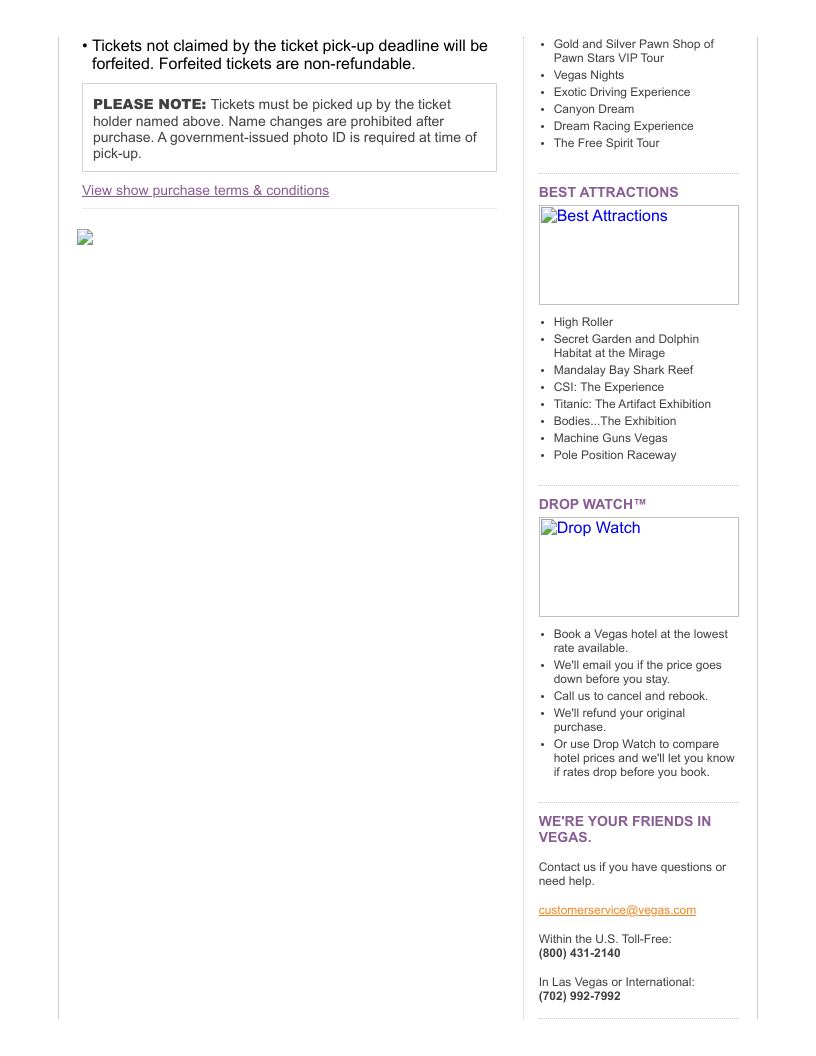The width and height of the screenshot is (816, 1056).
Task: Open View show purchase terms & conditions
Action: click(205, 190)
